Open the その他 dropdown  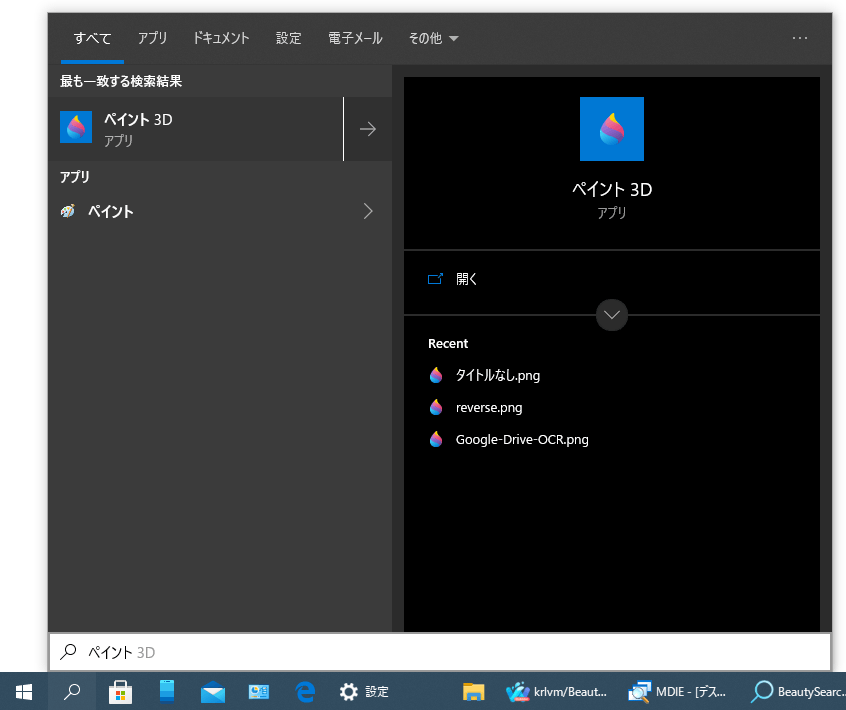pos(433,38)
